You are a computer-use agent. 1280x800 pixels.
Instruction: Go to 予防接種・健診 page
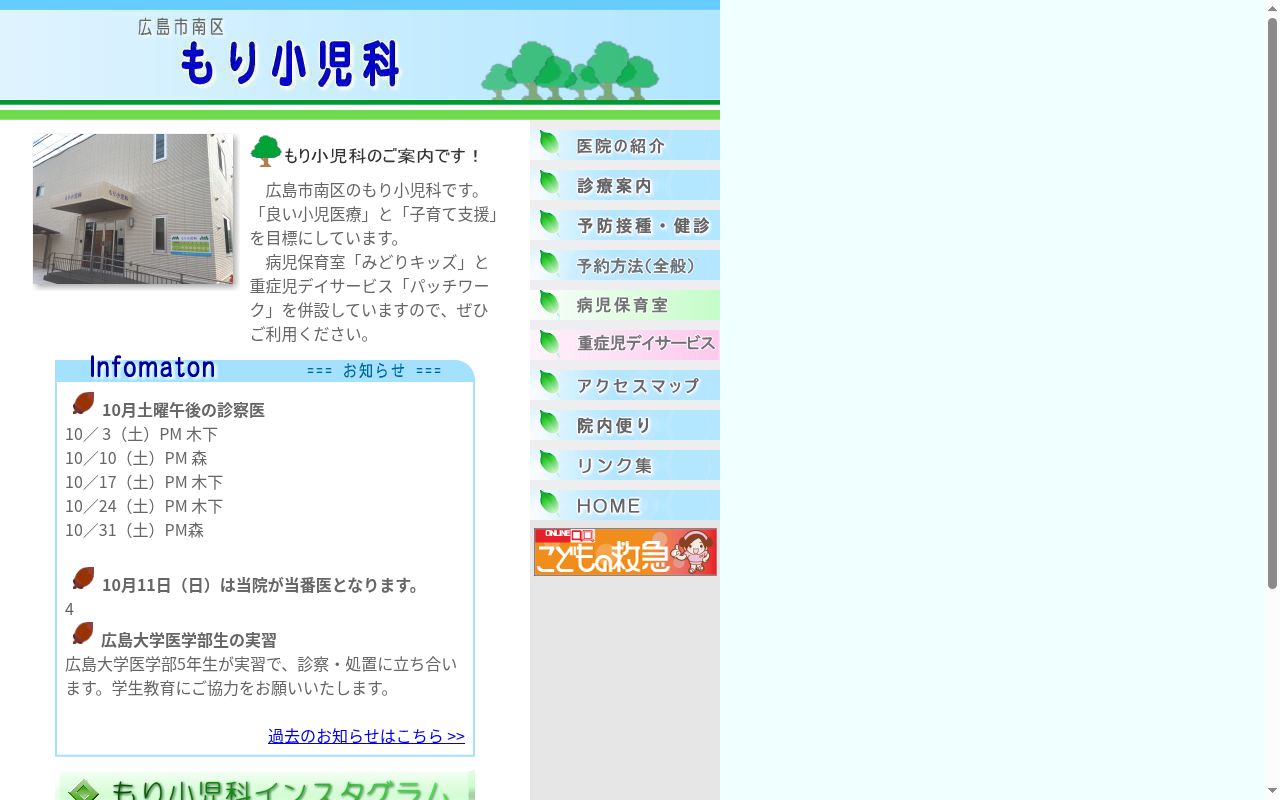click(625, 225)
